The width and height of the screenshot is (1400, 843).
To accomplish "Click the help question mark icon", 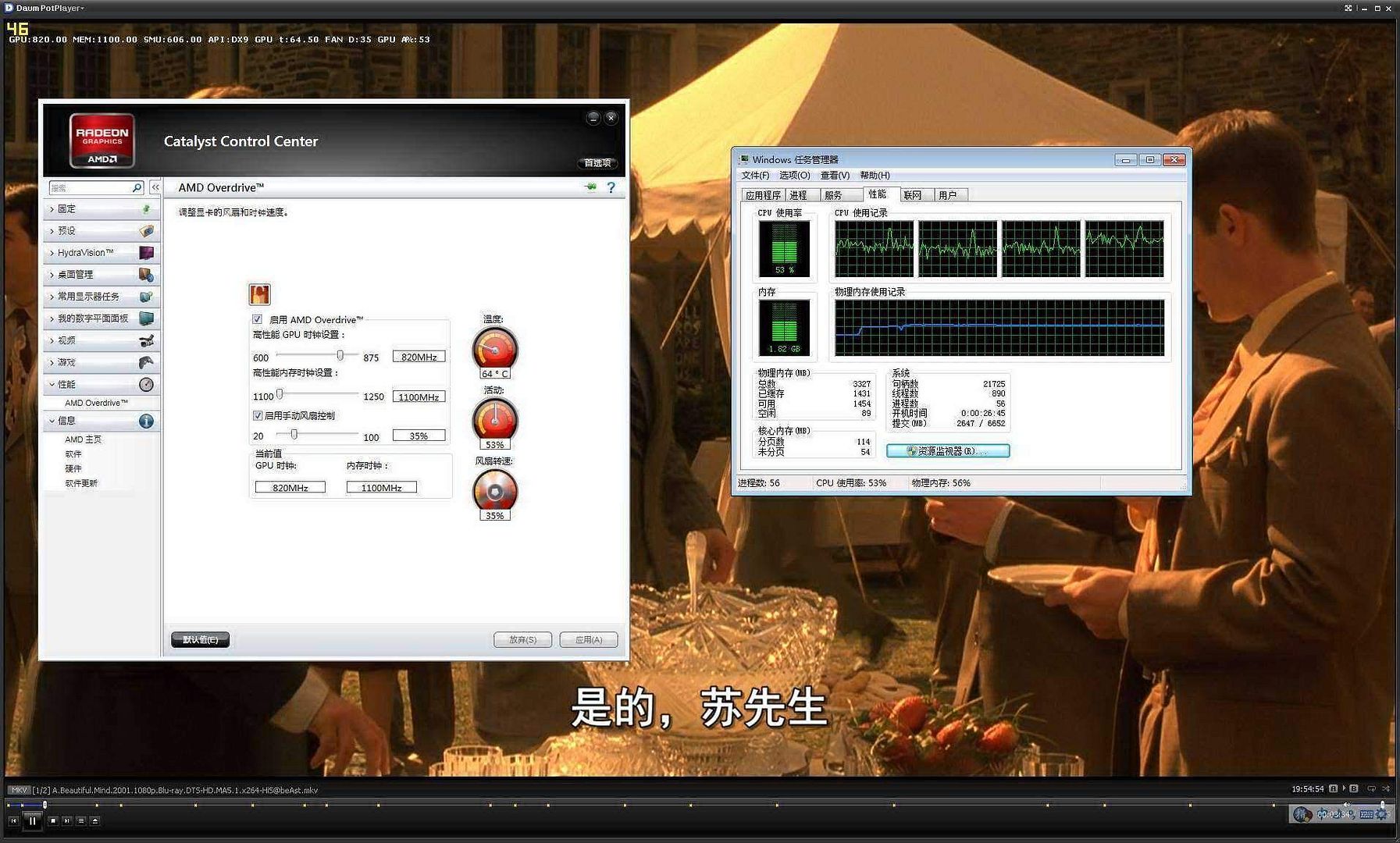I will (611, 187).
